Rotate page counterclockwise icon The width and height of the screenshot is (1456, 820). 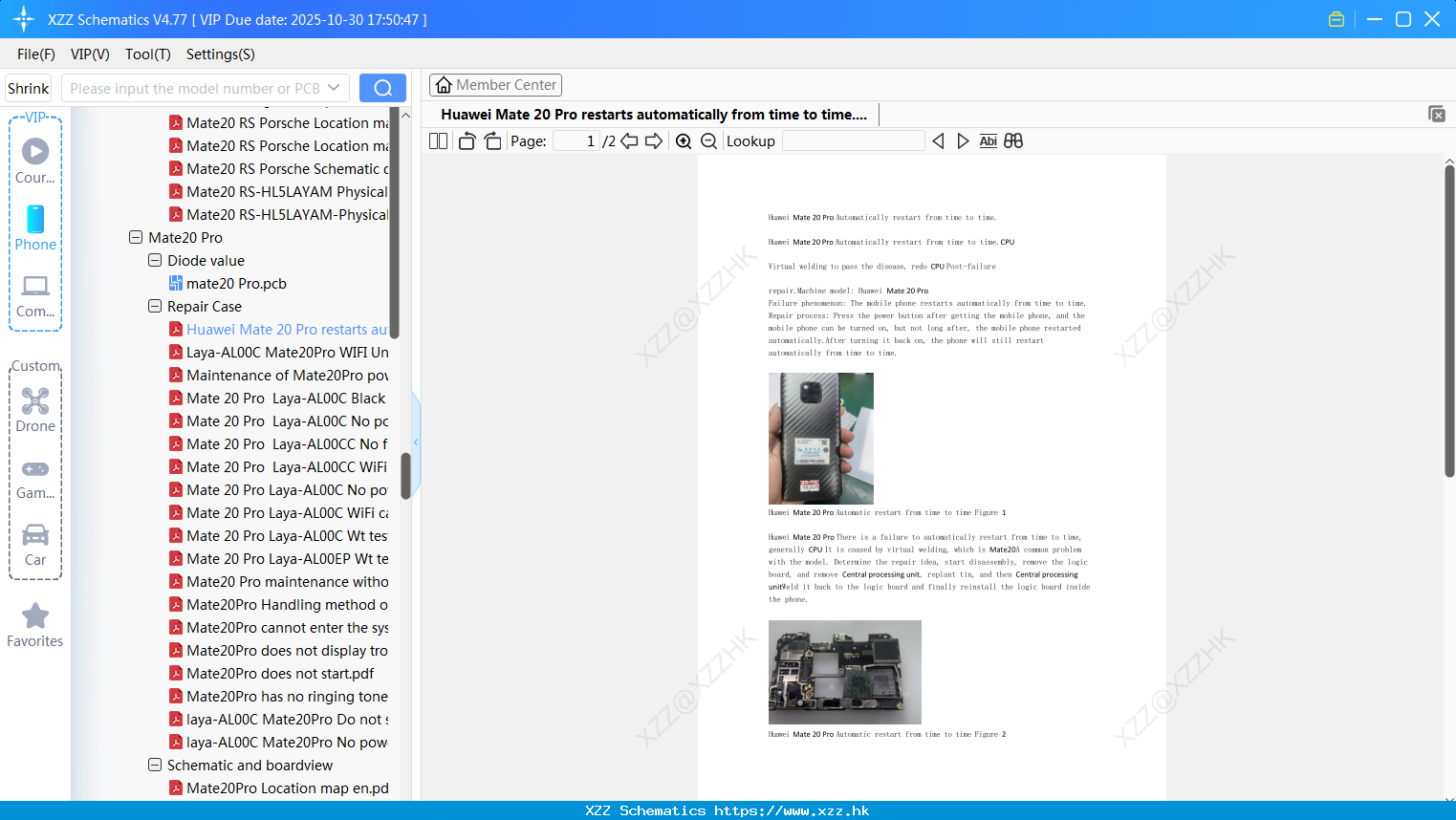(467, 141)
